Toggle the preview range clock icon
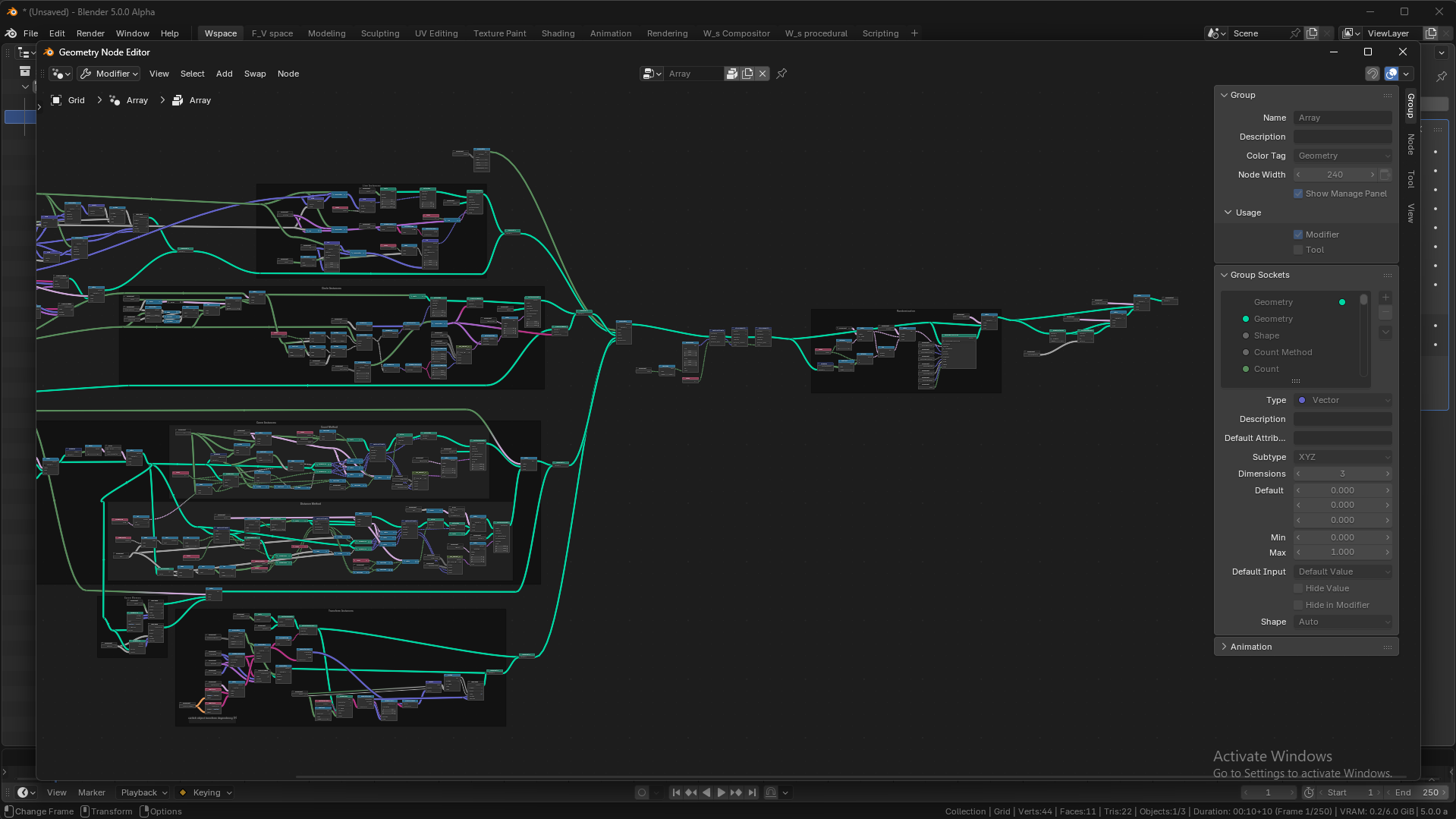The width and height of the screenshot is (1456, 819). pyautogui.click(x=1309, y=792)
